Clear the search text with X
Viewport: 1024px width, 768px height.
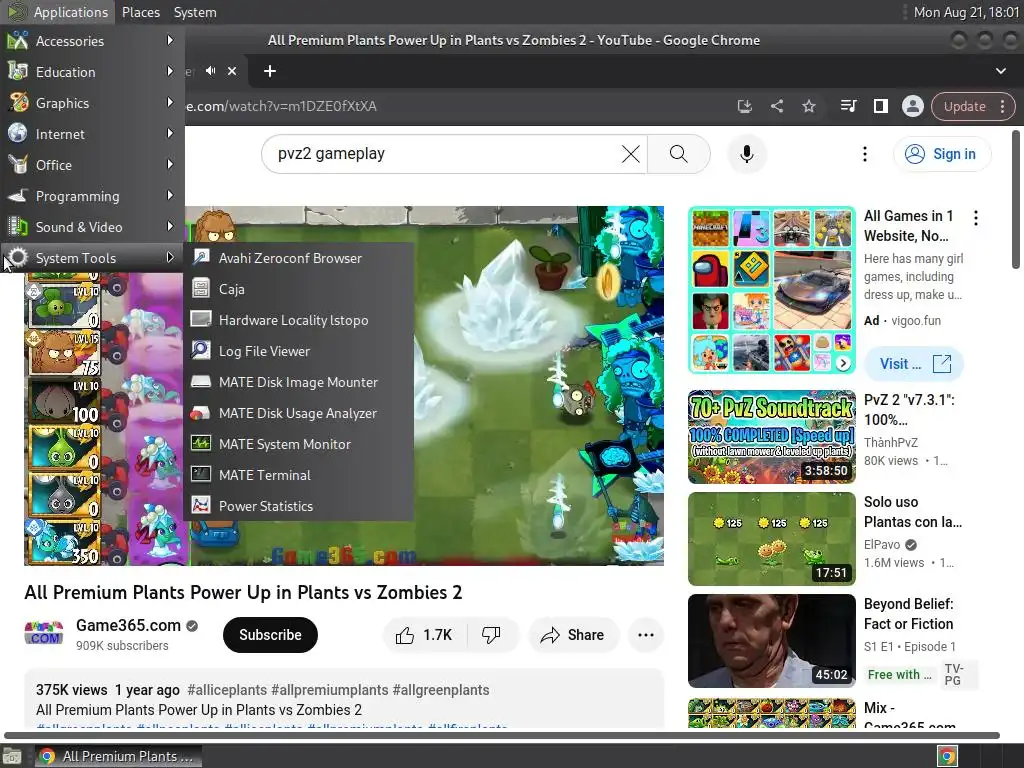coord(630,154)
